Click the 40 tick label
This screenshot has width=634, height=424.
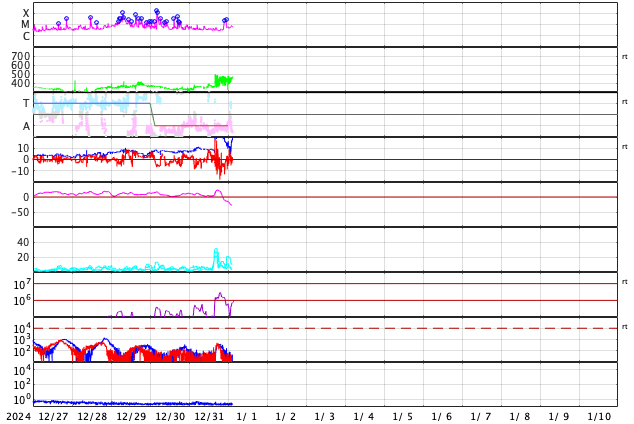[23, 242]
